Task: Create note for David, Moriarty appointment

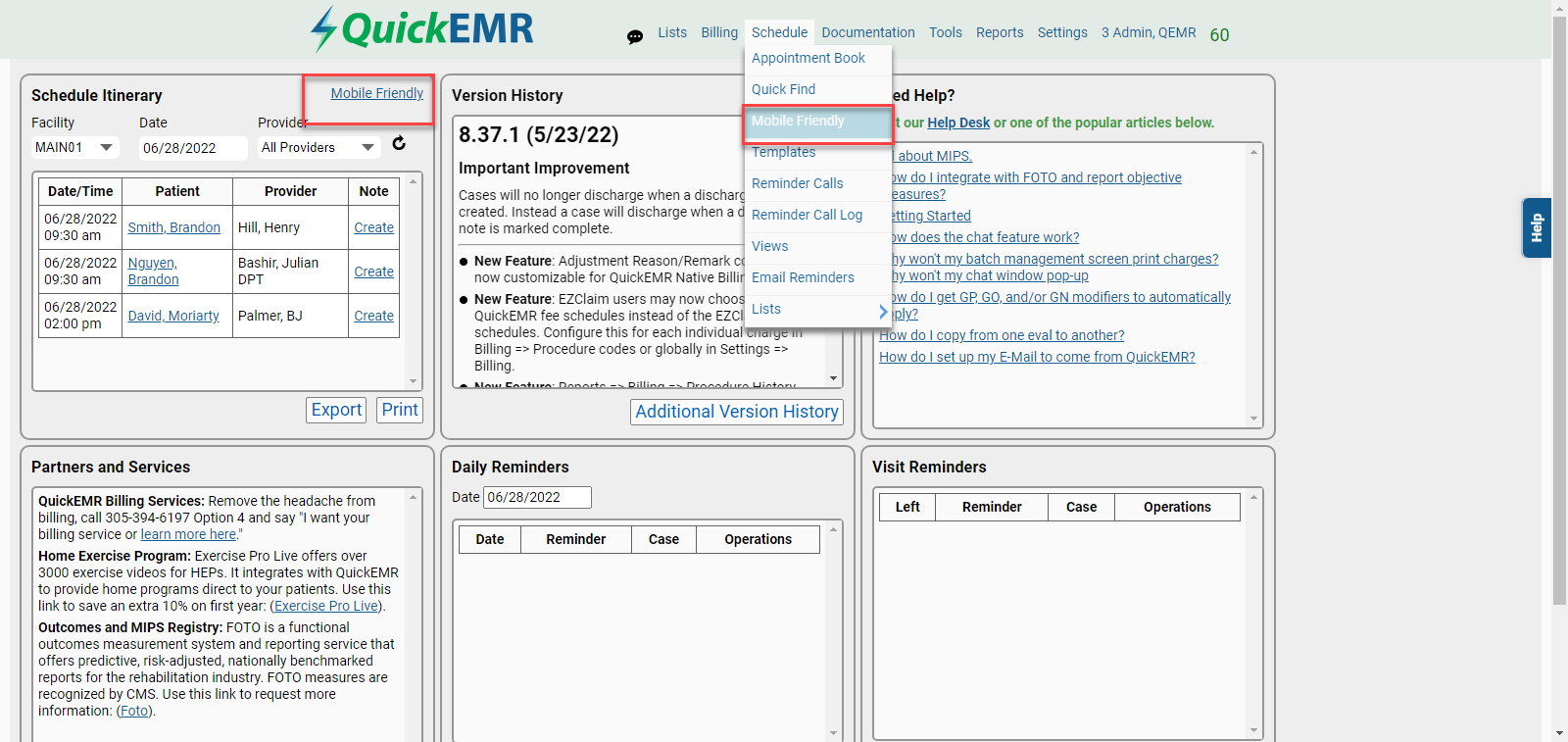Action: pos(374,316)
